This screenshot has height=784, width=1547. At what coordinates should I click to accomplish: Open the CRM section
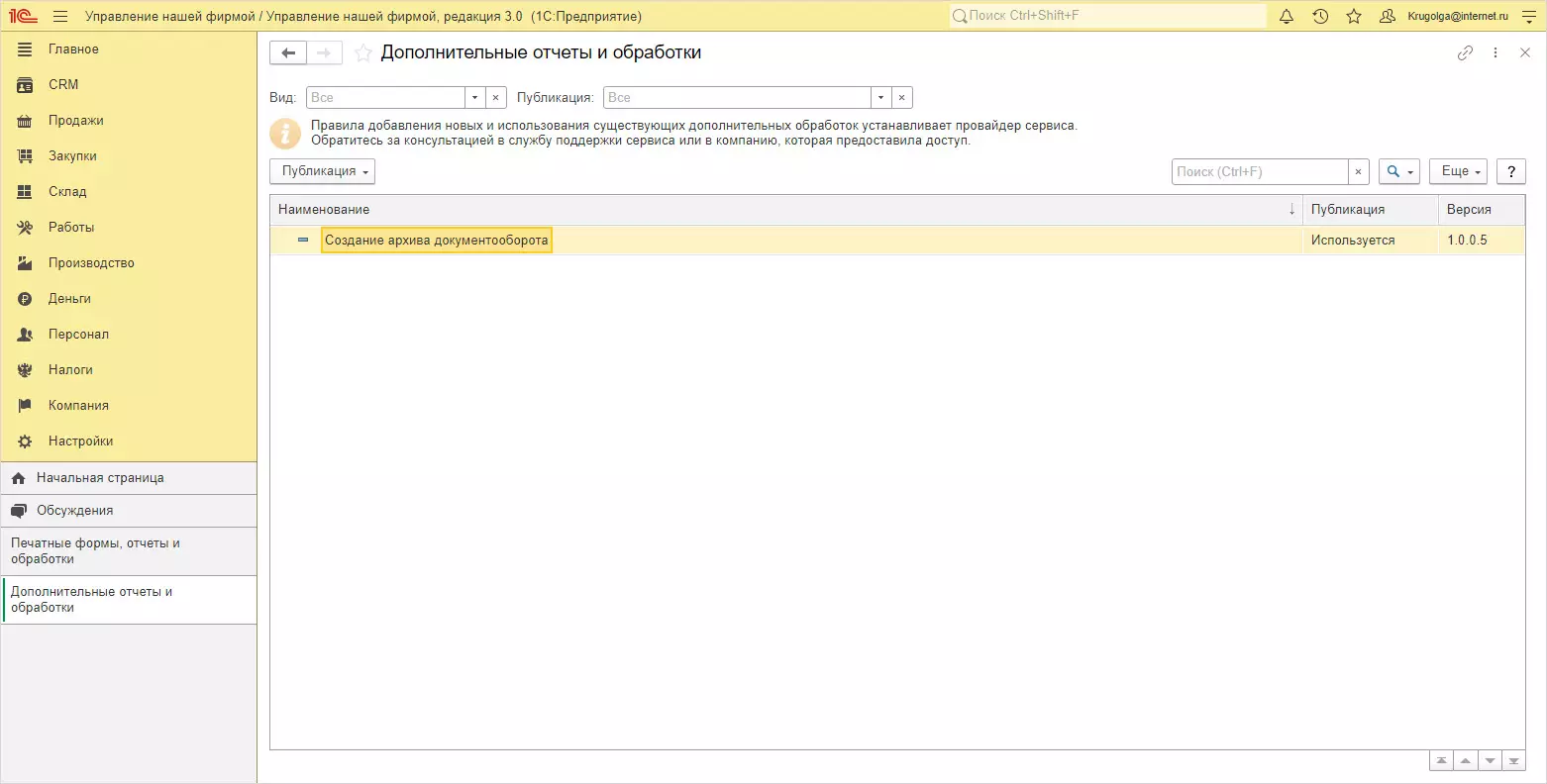point(129,85)
